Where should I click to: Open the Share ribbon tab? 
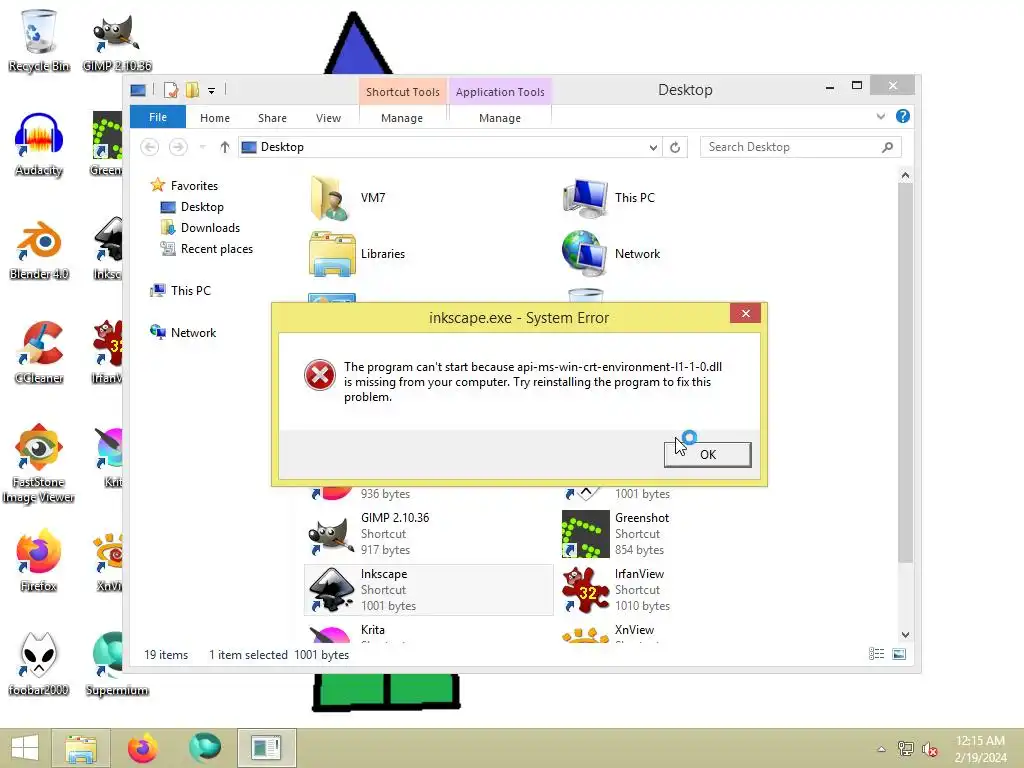(272, 118)
